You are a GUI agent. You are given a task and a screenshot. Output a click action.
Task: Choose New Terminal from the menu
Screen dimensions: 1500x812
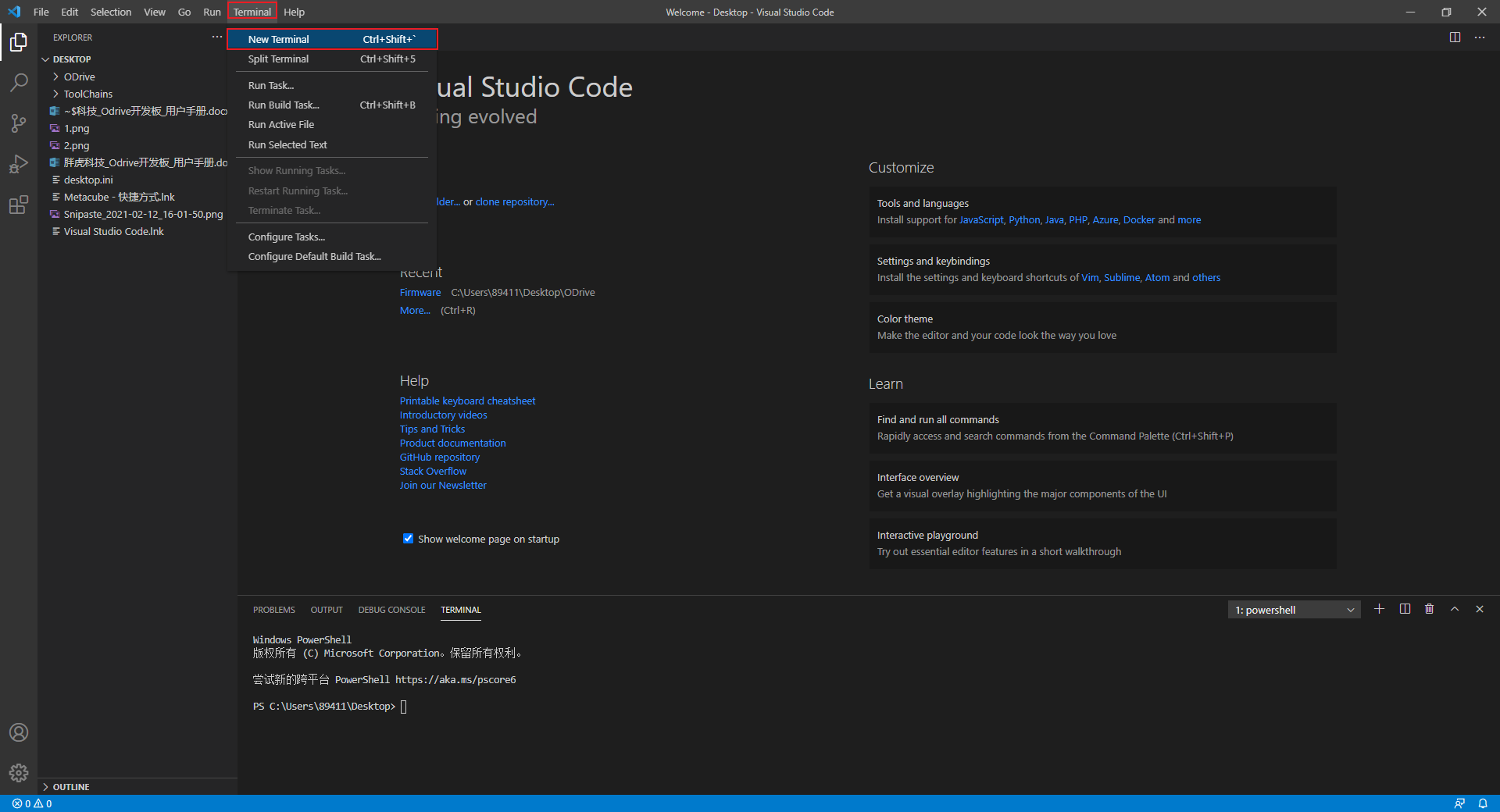(x=332, y=39)
